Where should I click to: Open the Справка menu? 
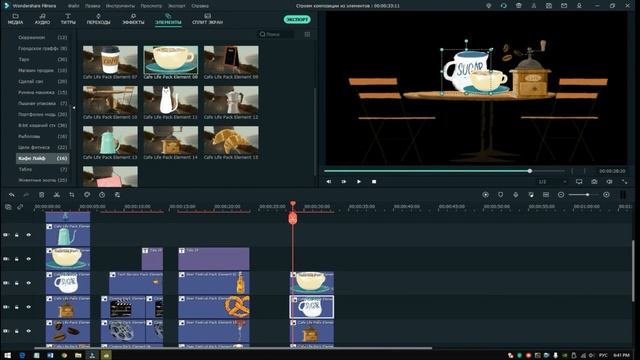200,6
